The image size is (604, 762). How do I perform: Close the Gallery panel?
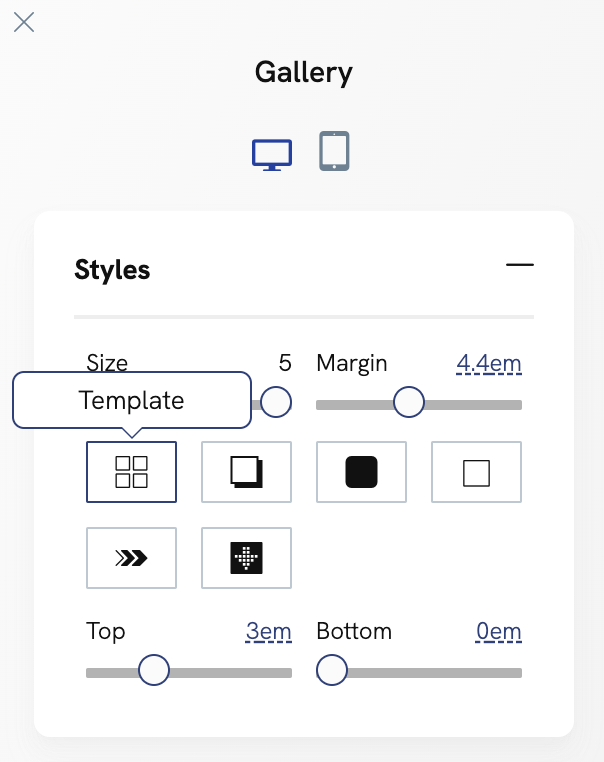pos(24,22)
